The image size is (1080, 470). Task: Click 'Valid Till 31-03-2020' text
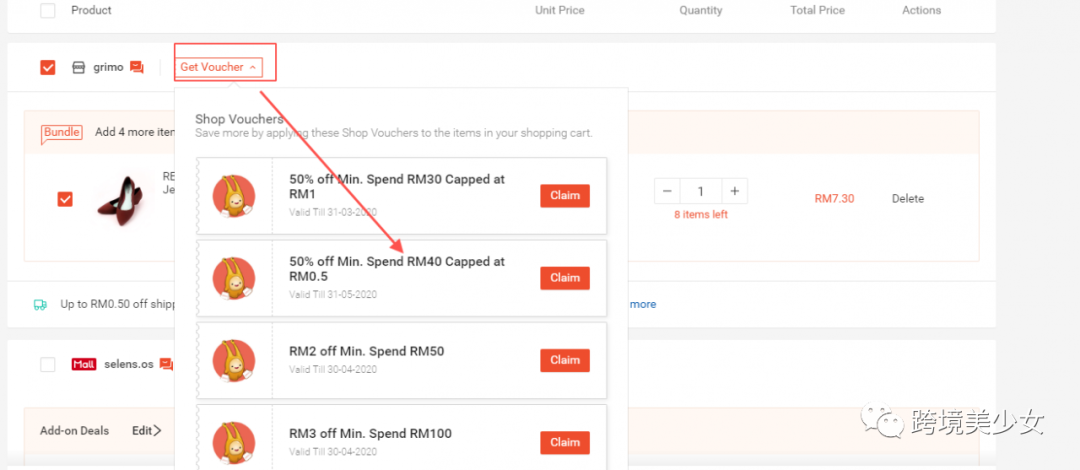click(333, 212)
